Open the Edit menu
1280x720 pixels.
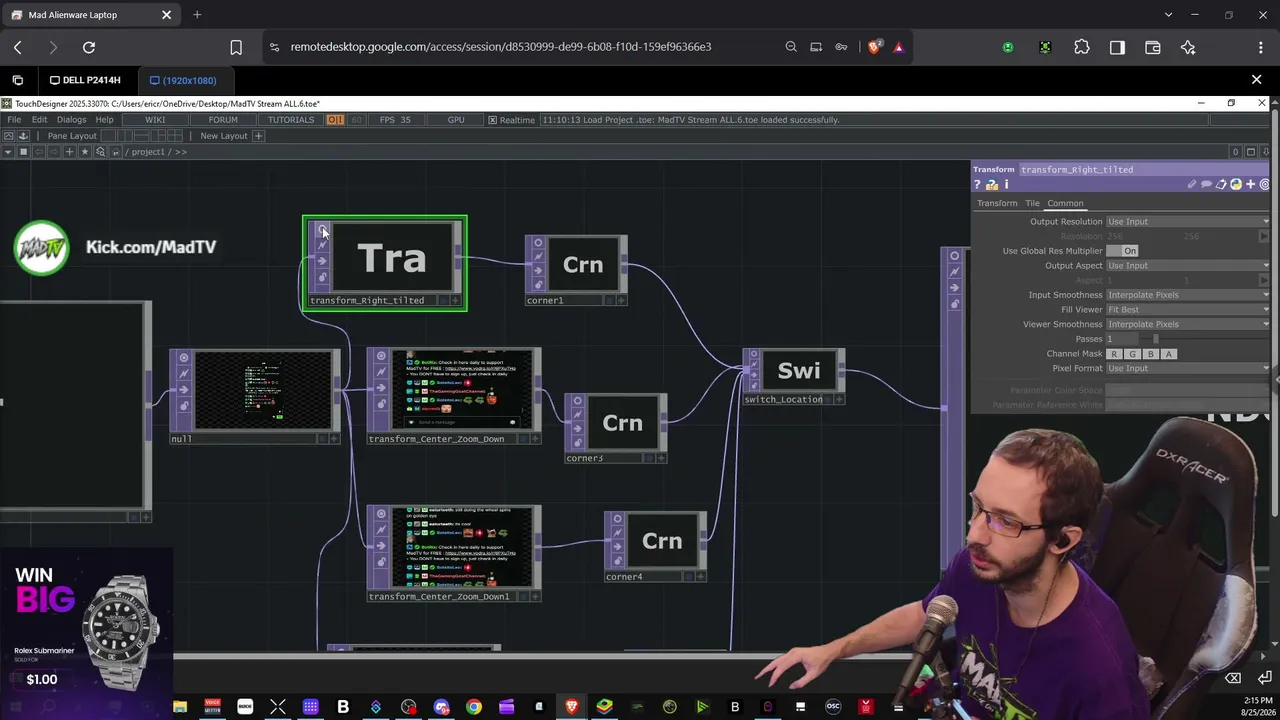(x=39, y=120)
